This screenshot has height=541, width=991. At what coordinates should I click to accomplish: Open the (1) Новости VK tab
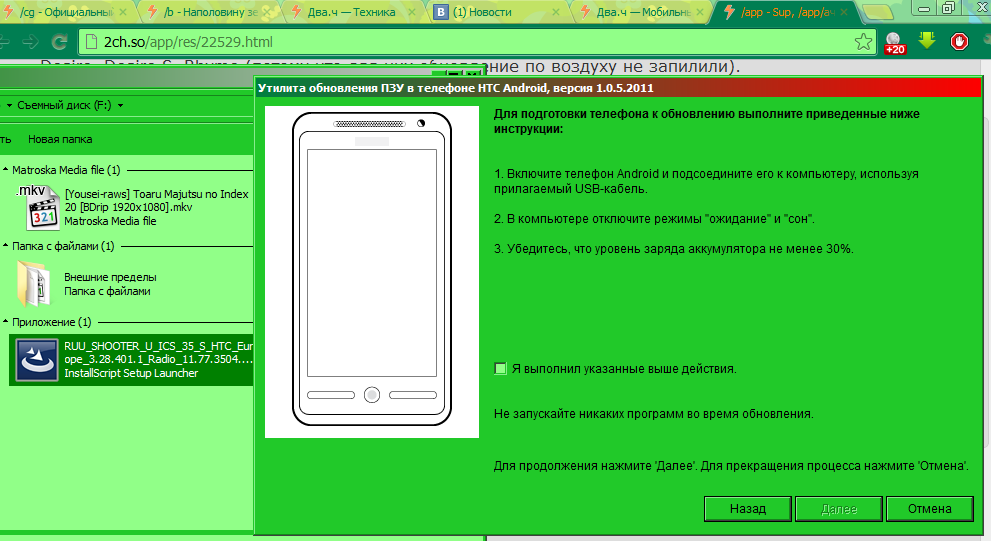coord(496,11)
